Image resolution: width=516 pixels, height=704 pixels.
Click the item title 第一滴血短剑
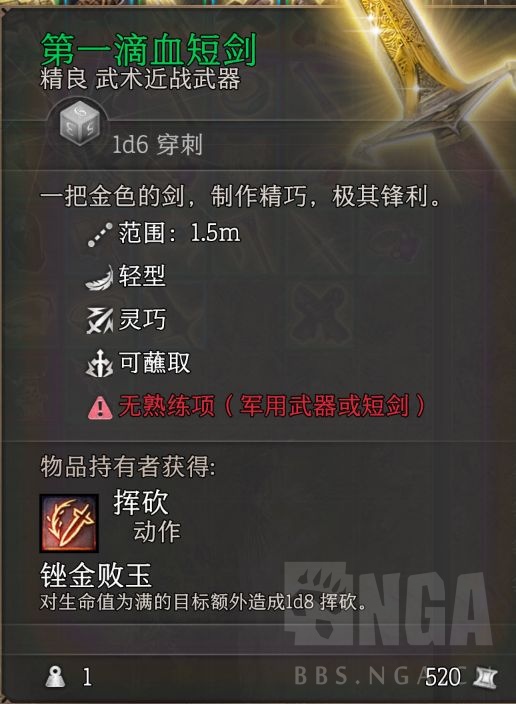point(149,49)
